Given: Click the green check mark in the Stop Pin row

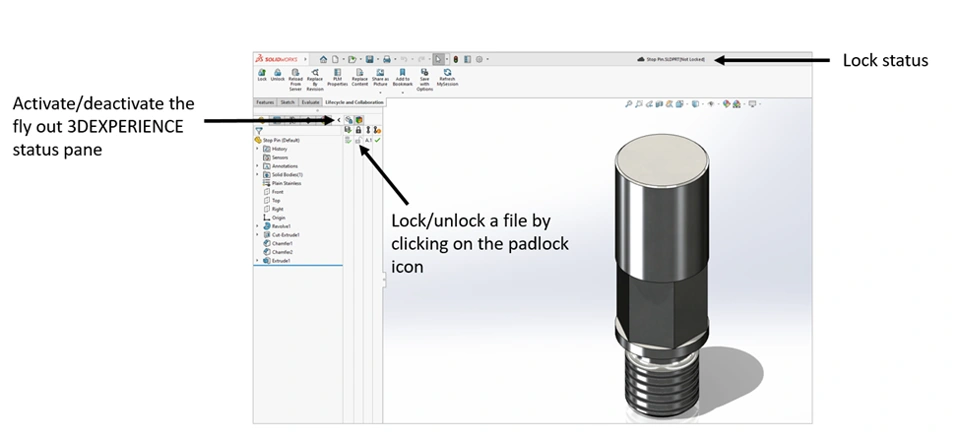Looking at the screenshot, I should coord(378,140).
